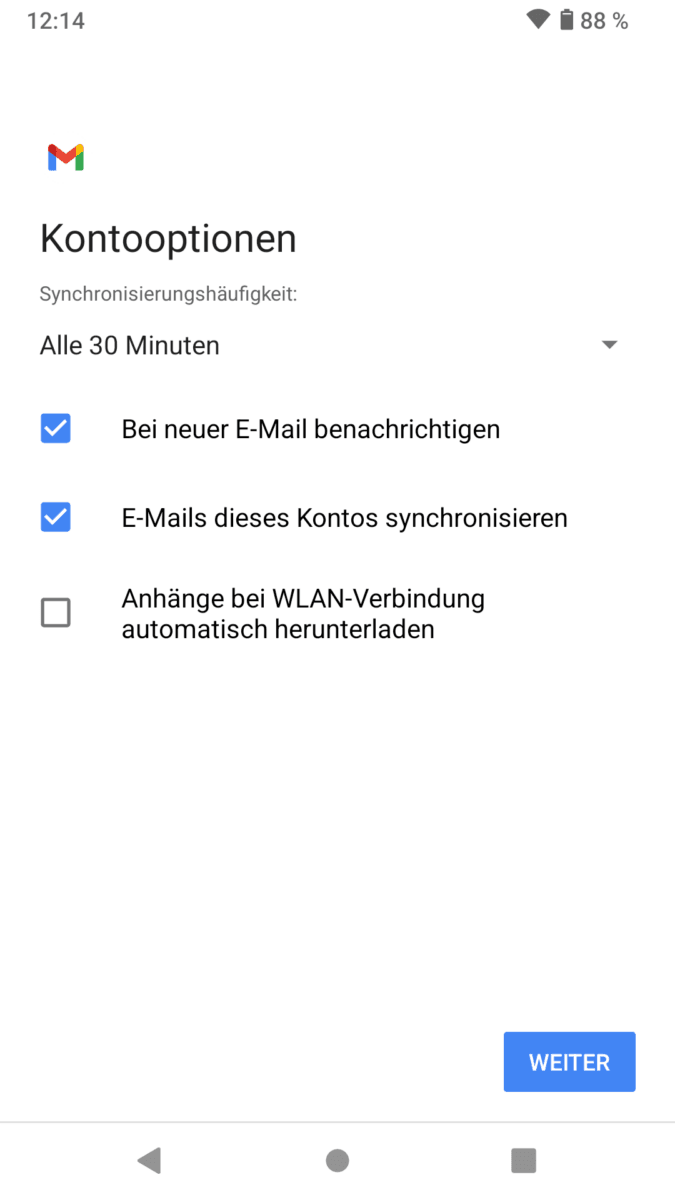Tap the Android back navigation triangle
The image size is (675, 1200).
149,1160
